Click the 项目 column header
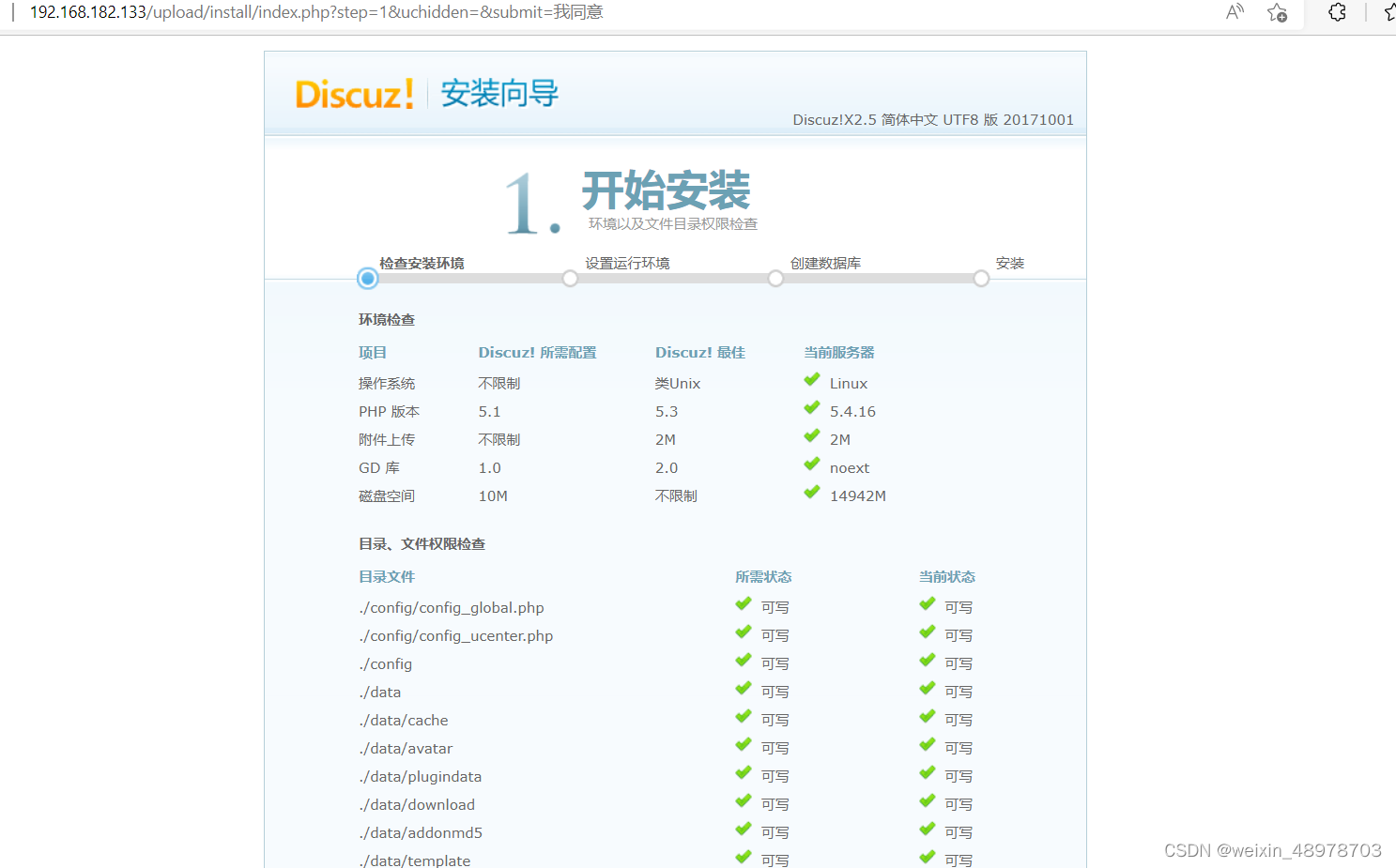This screenshot has width=1396, height=868. 373,353
